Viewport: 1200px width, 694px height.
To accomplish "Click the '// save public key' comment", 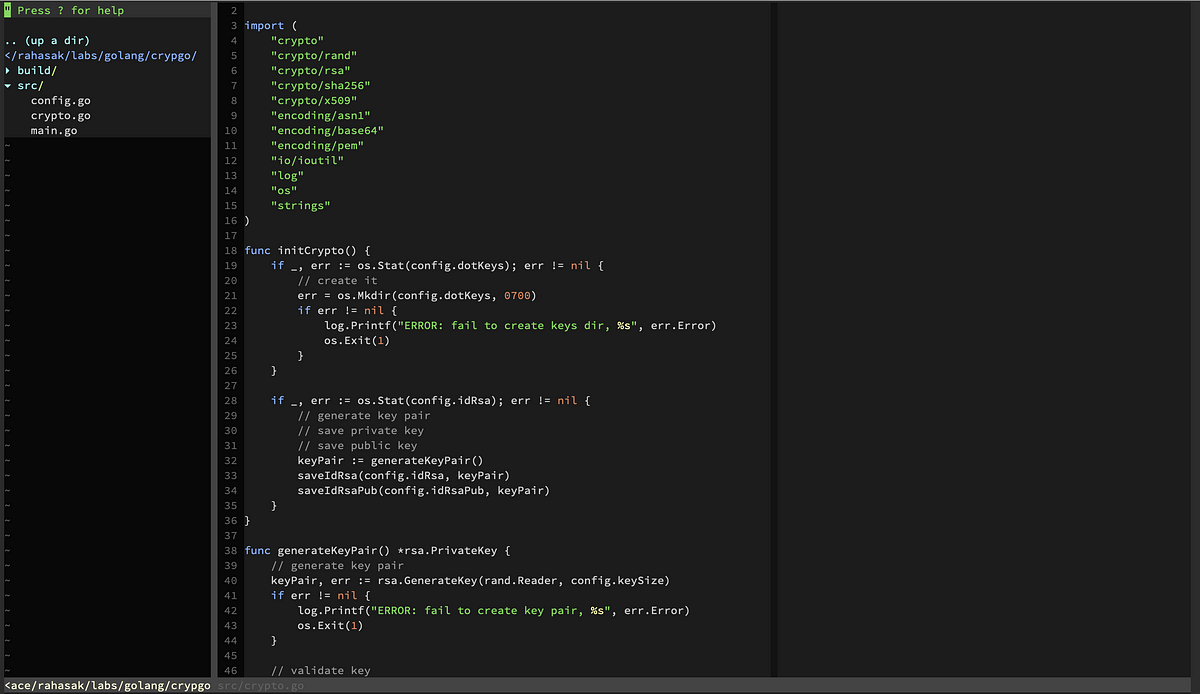I will [357, 445].
